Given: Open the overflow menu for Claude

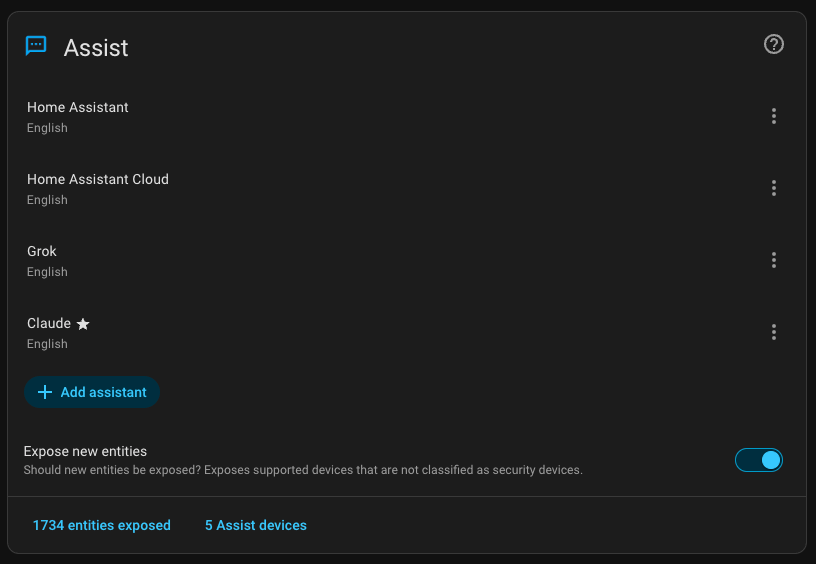Looking at the screenshot, I should 773,332.
